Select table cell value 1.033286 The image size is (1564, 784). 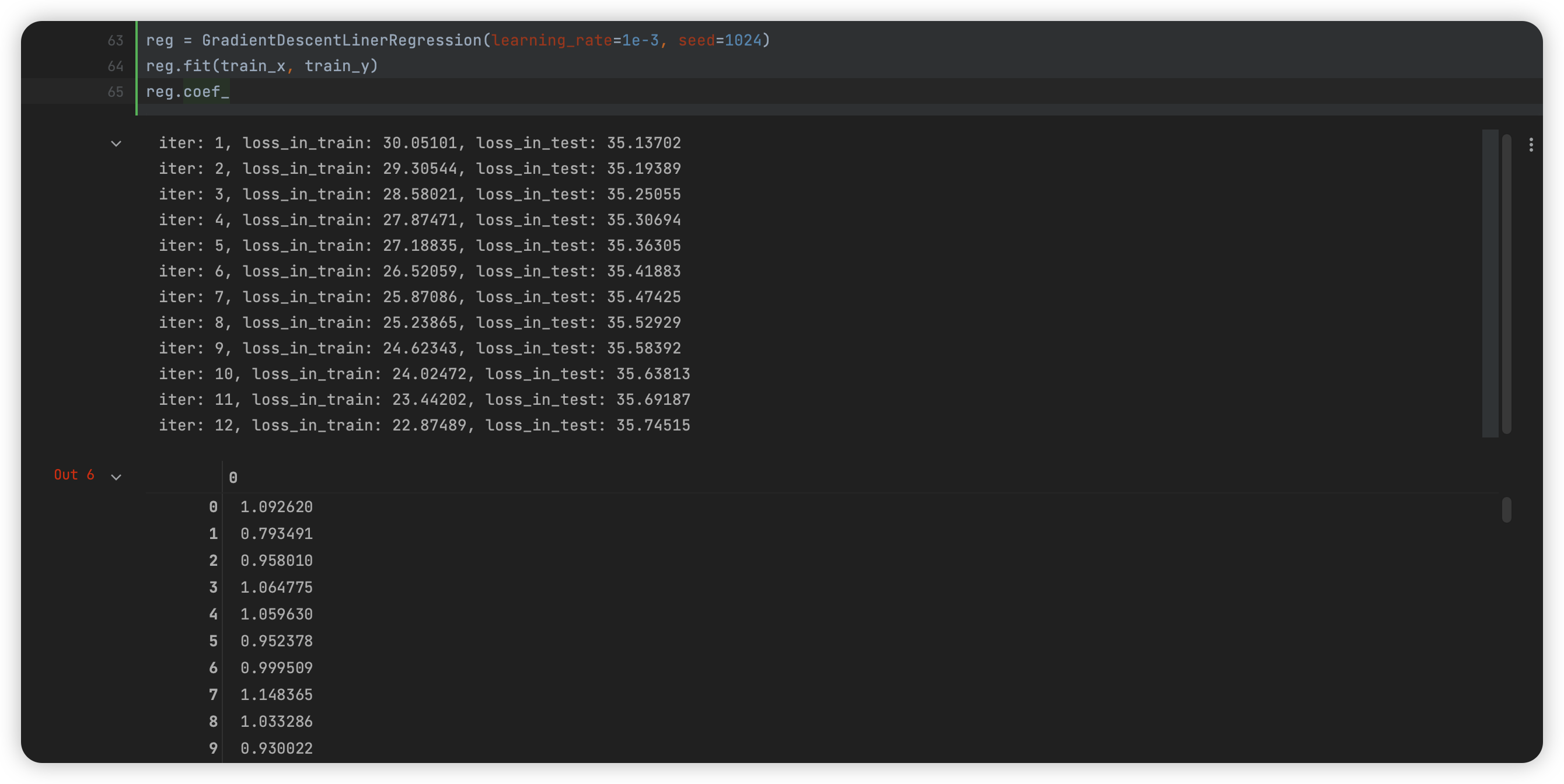coord(276,722)
